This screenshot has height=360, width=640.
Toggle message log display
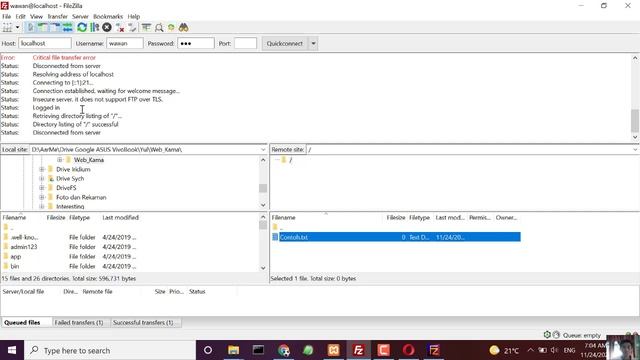coord(30,27)
